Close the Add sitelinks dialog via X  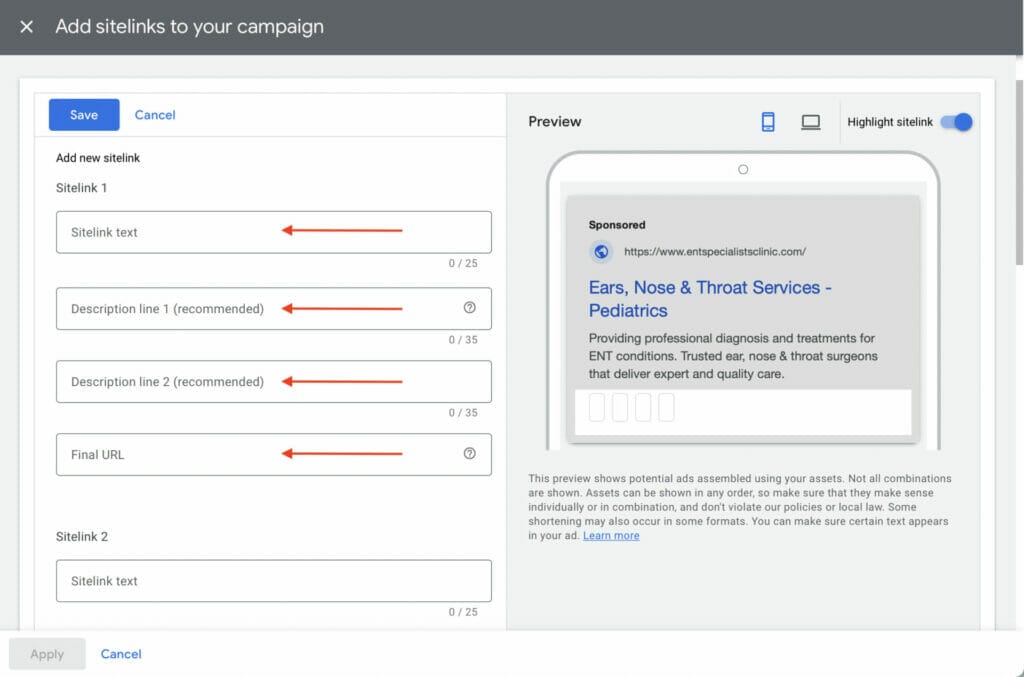(25, 26)
